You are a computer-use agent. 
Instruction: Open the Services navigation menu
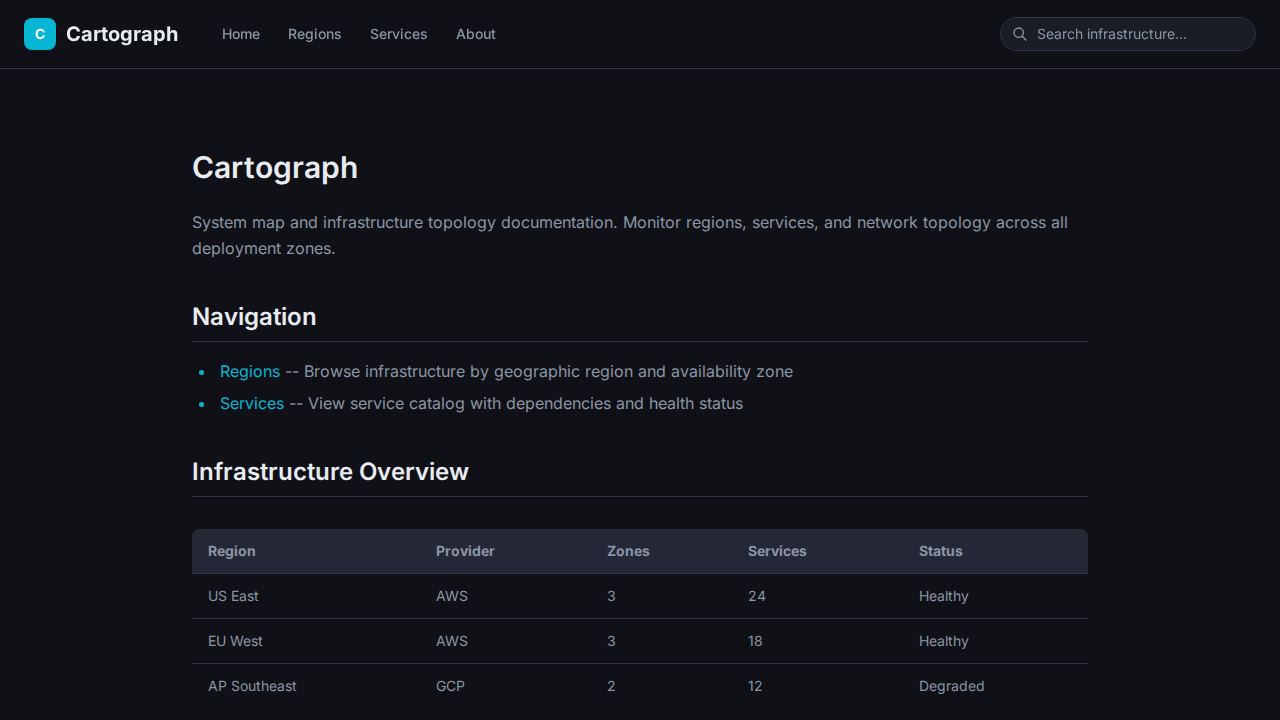[398, 34]
